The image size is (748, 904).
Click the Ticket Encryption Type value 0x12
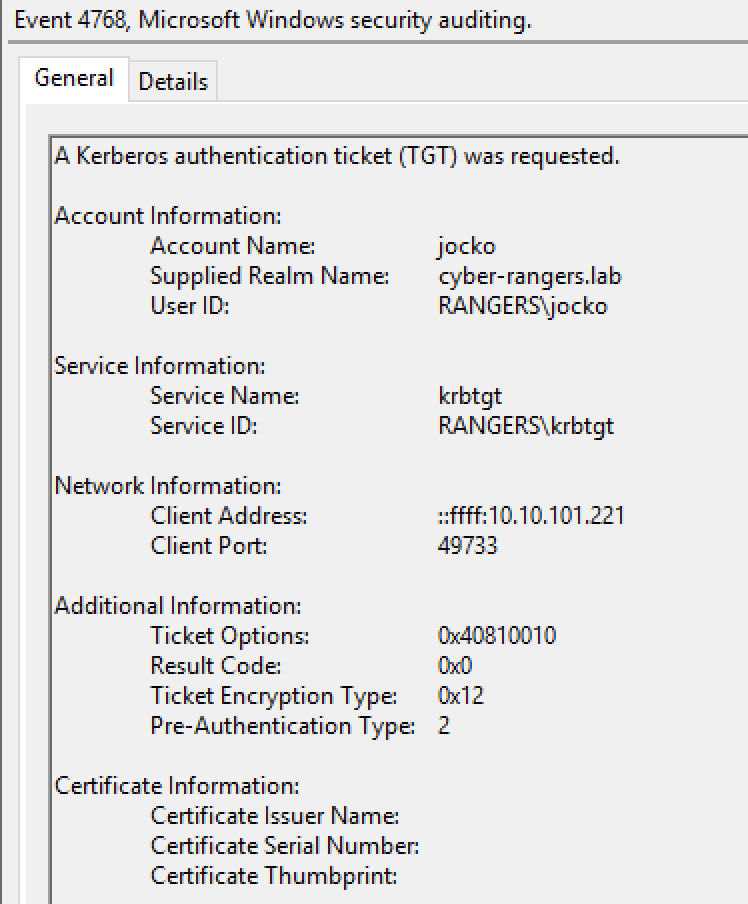(x=461, y=696)
